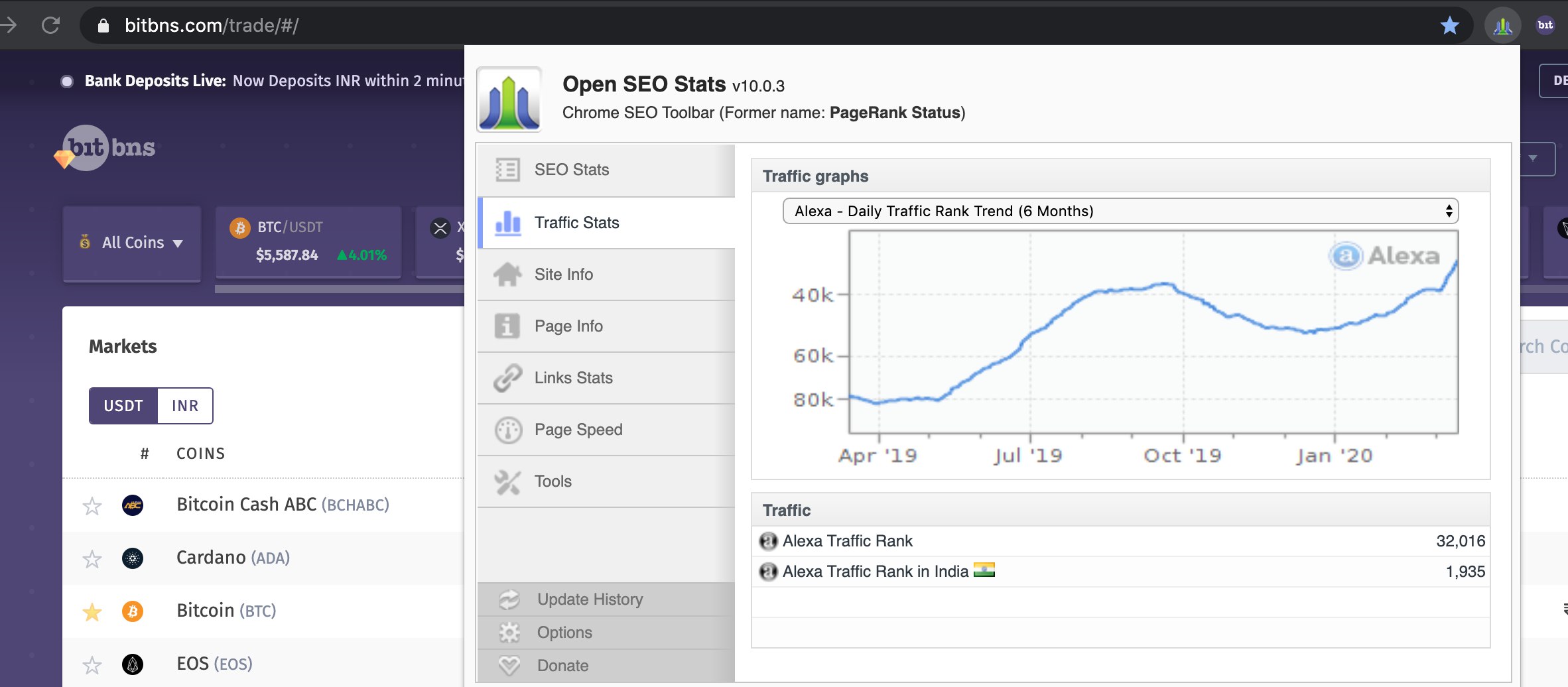Click the Alexa Traffic Rank in India row label
The image size is (1568, 687).
(876, 572)
